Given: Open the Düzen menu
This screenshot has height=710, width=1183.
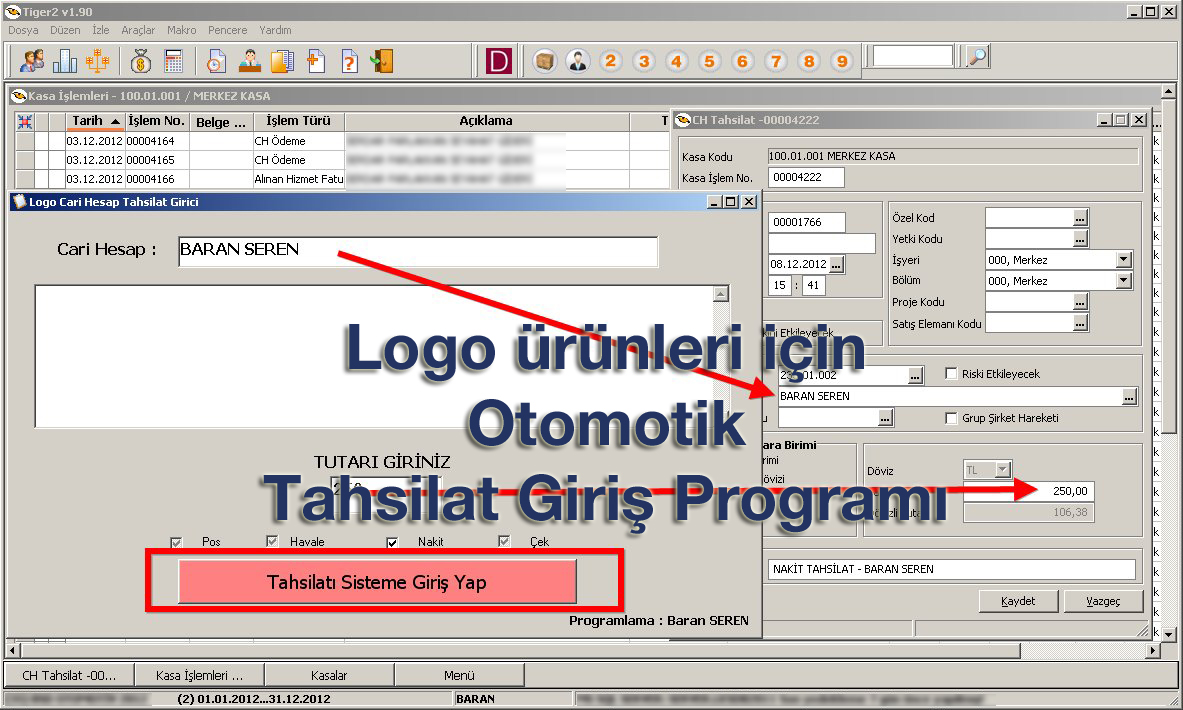Looking at the screenshot, I should [65, 30].
